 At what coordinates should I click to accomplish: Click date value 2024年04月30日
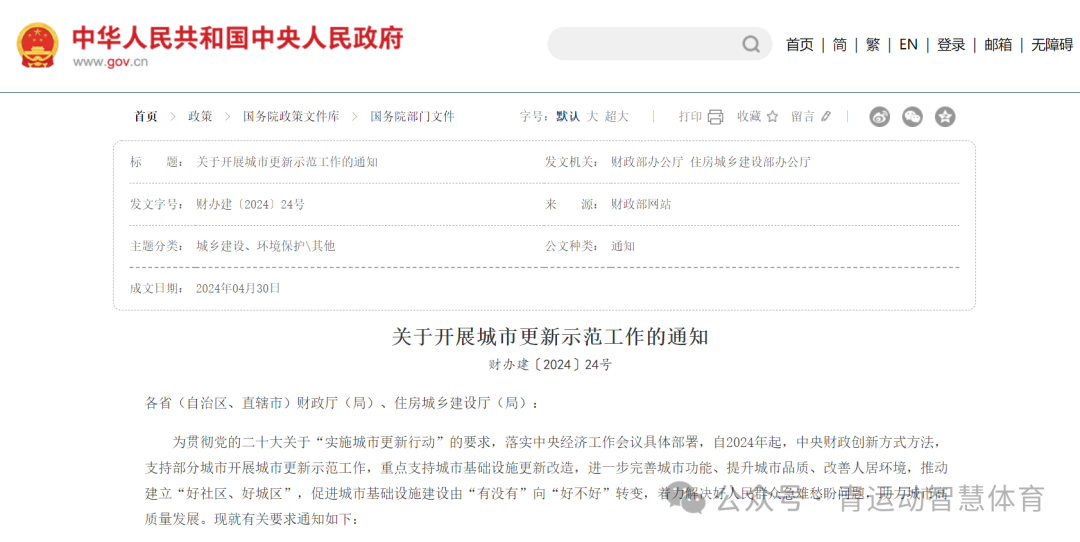point(238,288)
